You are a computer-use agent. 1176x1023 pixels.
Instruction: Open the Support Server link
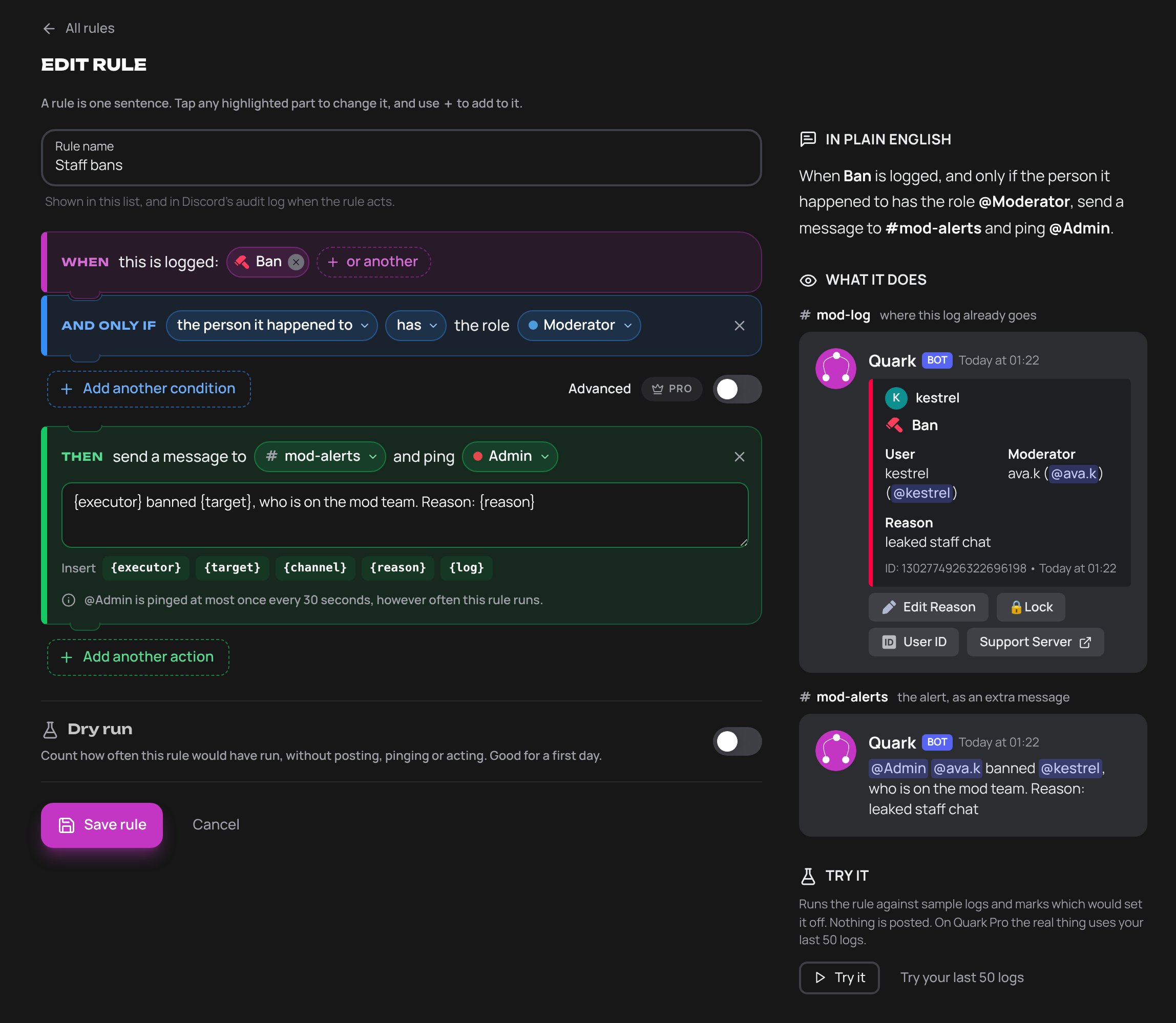1035,642
